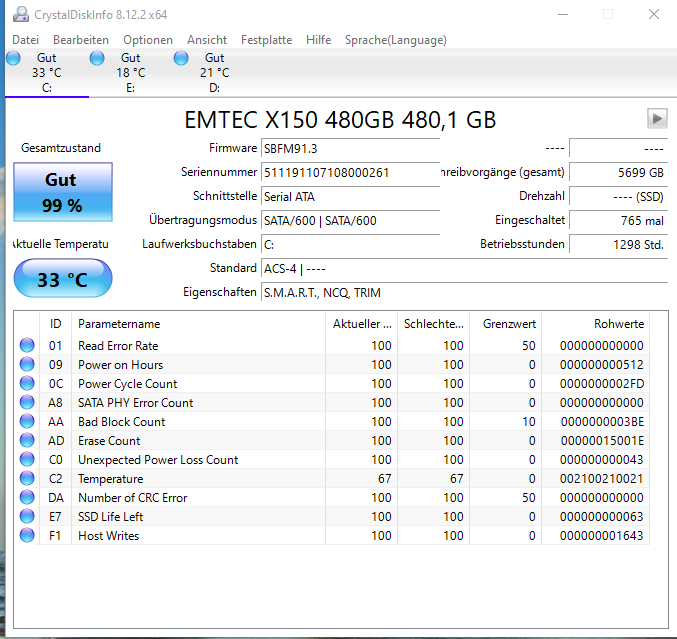Click the CrystalDiskInfo app icon in title bar
The height and width of the screenshot is (639, 677).
(20, 14)
